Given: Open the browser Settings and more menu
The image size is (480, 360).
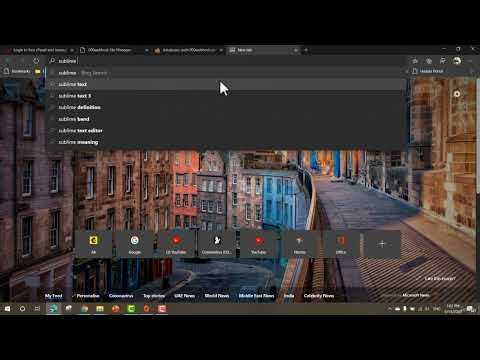Looking at the screenshot, I should [470, 61].
